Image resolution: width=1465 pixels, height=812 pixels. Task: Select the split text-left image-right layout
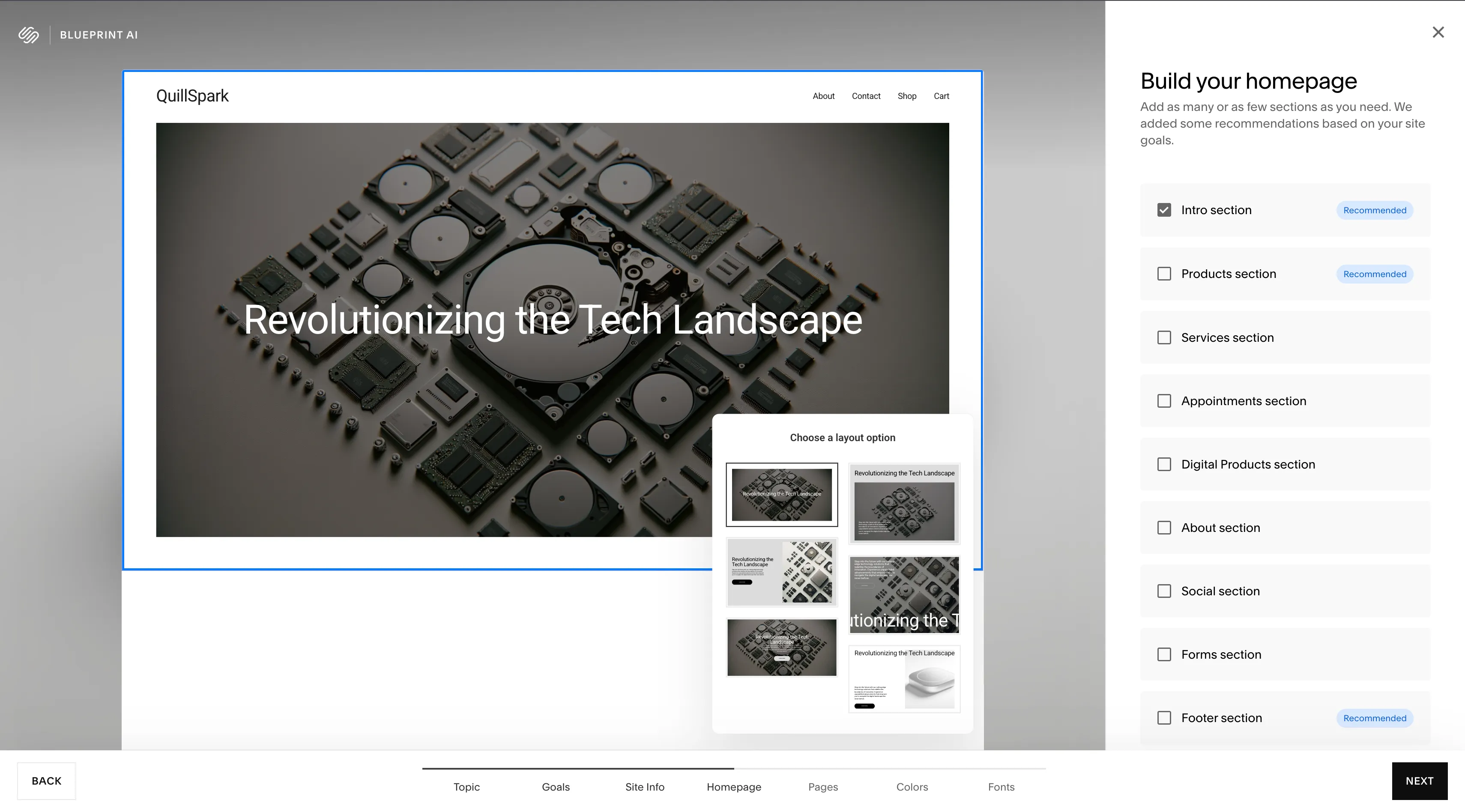(781, 572)
